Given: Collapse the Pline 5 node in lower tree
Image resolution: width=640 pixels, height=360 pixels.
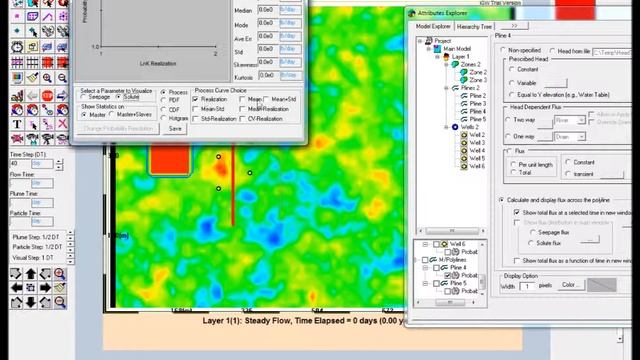Looking at the screenshot, I should [x=425, y=283].
